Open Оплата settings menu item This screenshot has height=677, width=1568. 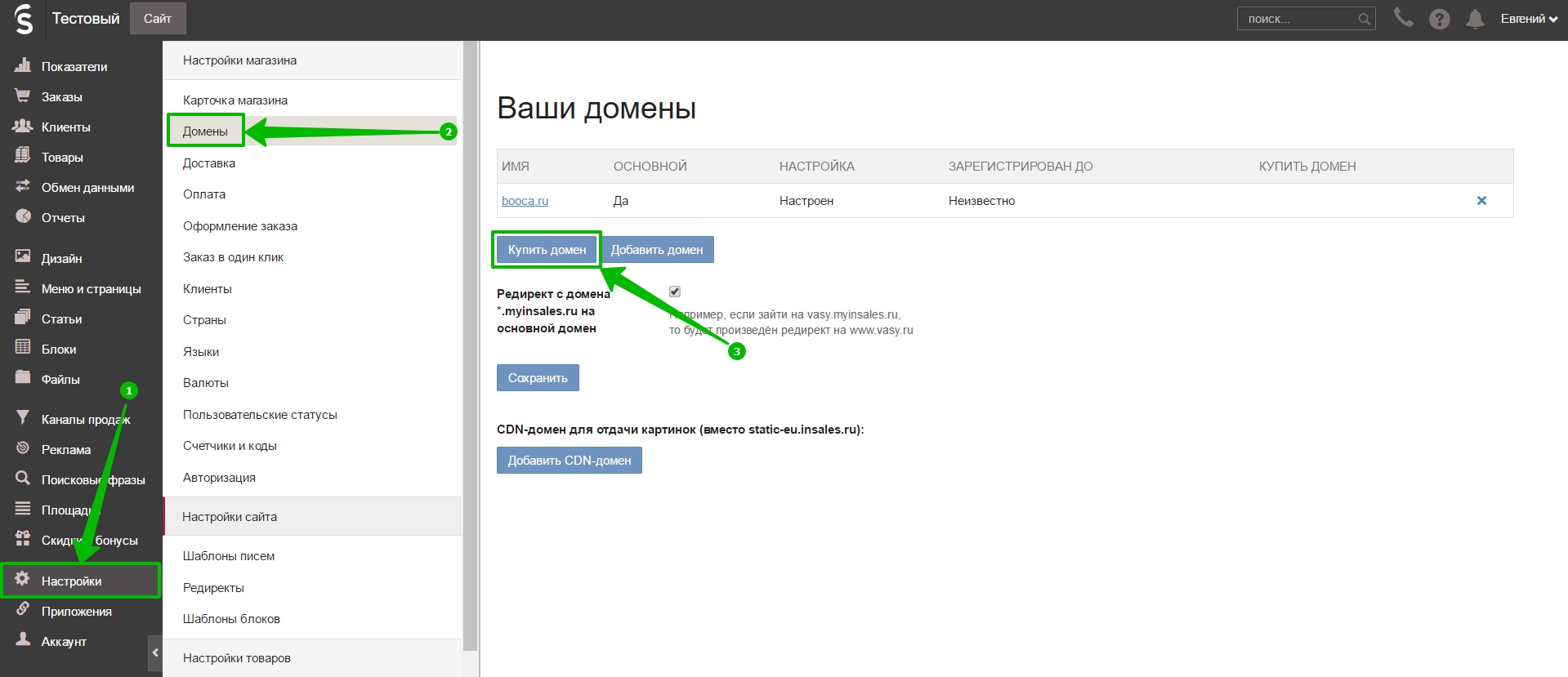click(x=204, y=194)
